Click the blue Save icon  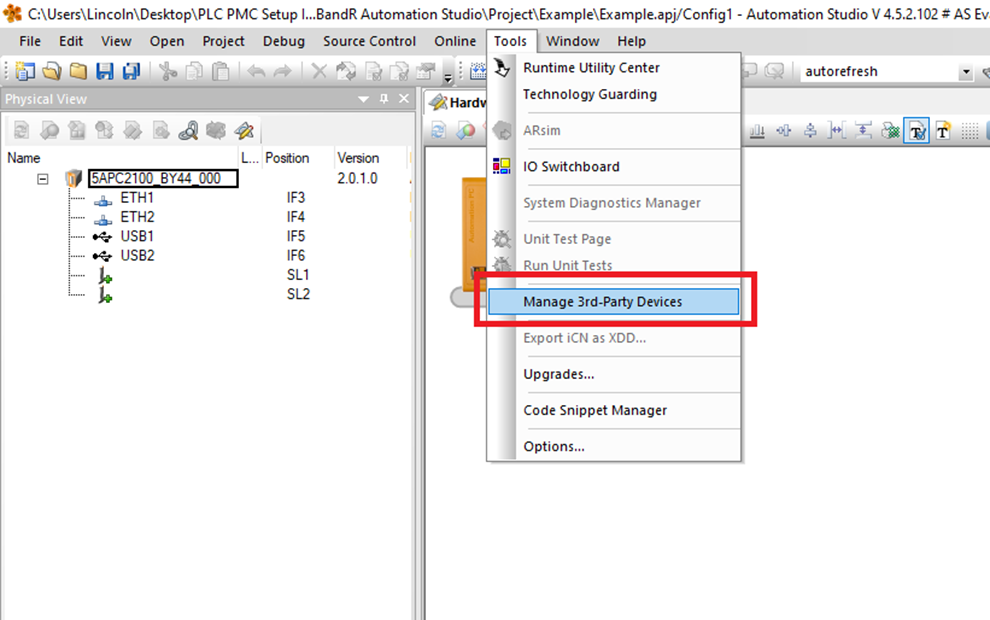(104, 71)
